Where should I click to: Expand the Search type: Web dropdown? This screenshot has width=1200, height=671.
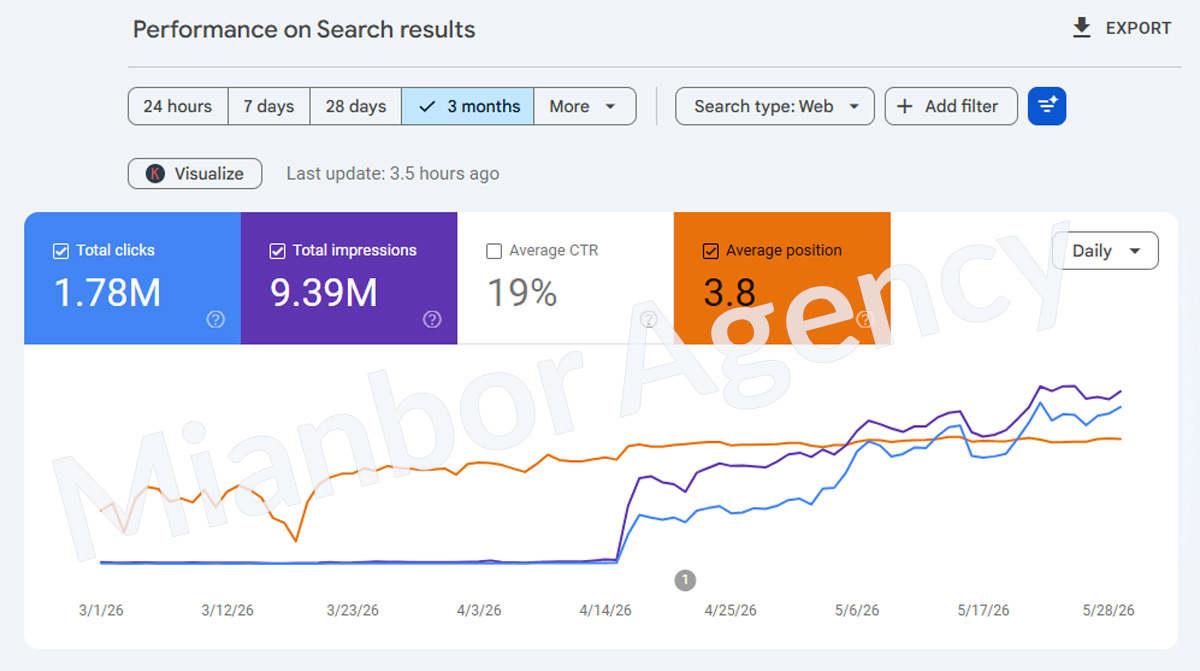(x=775, y=106)
